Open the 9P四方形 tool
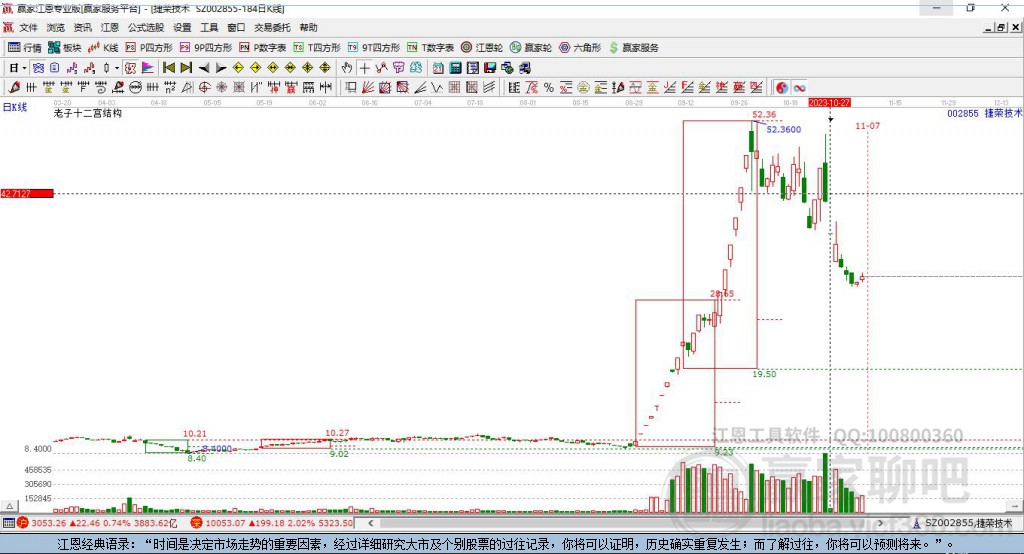Viewport: 1024px width, 554px height. [x=206, y=48]
